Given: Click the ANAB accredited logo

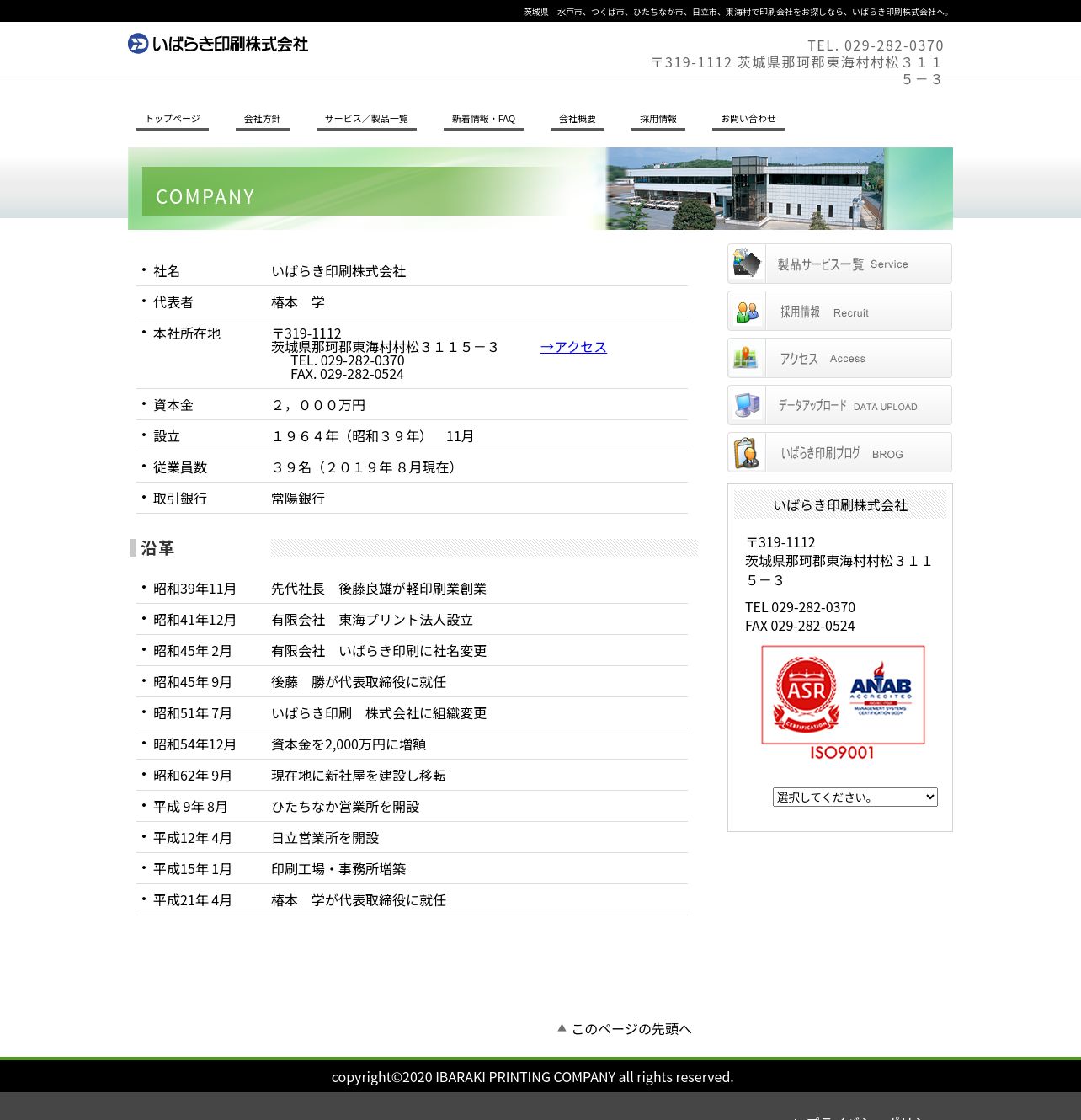Looking at the screenshot, I should [x=881, y=689].
